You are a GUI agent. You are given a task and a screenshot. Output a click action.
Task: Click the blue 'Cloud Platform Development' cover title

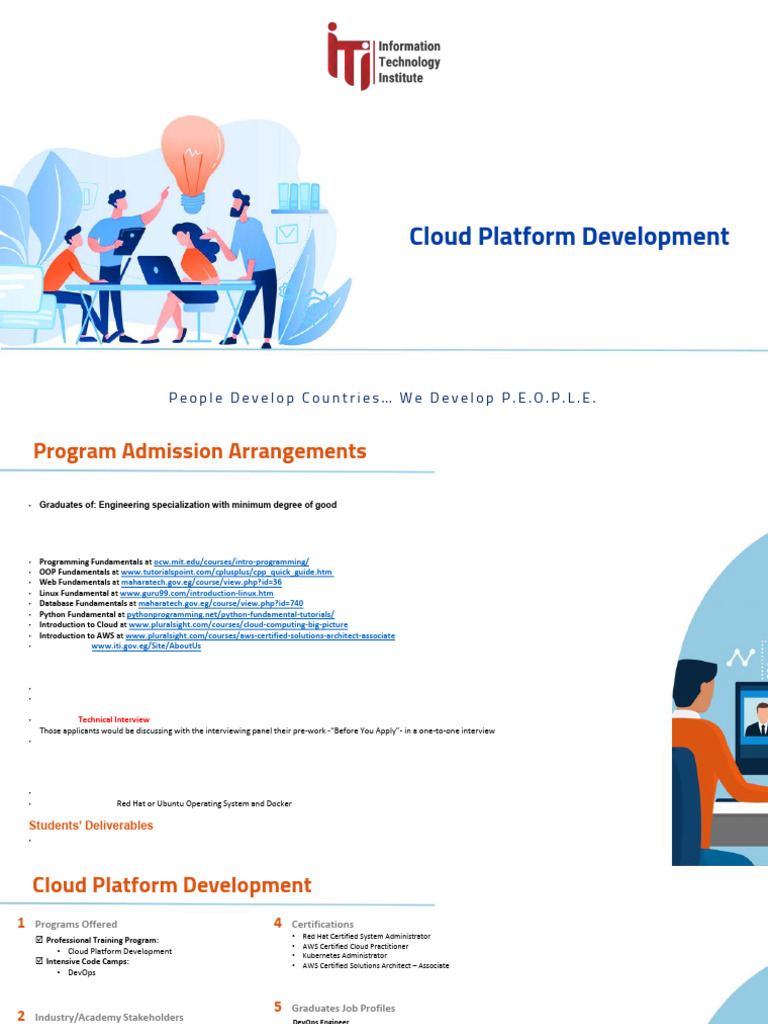point(569,236)
